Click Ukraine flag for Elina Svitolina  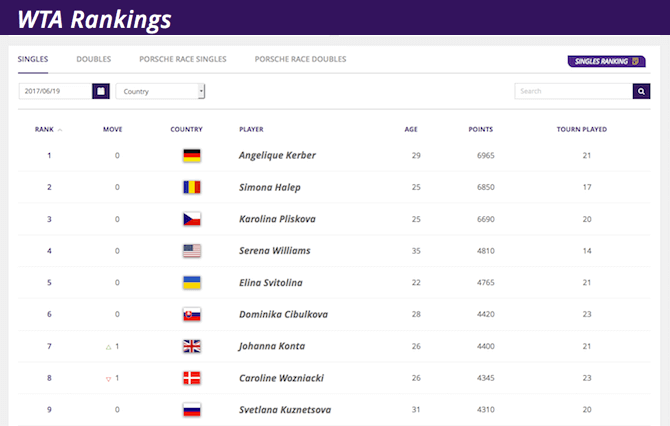tap(192, 282)
